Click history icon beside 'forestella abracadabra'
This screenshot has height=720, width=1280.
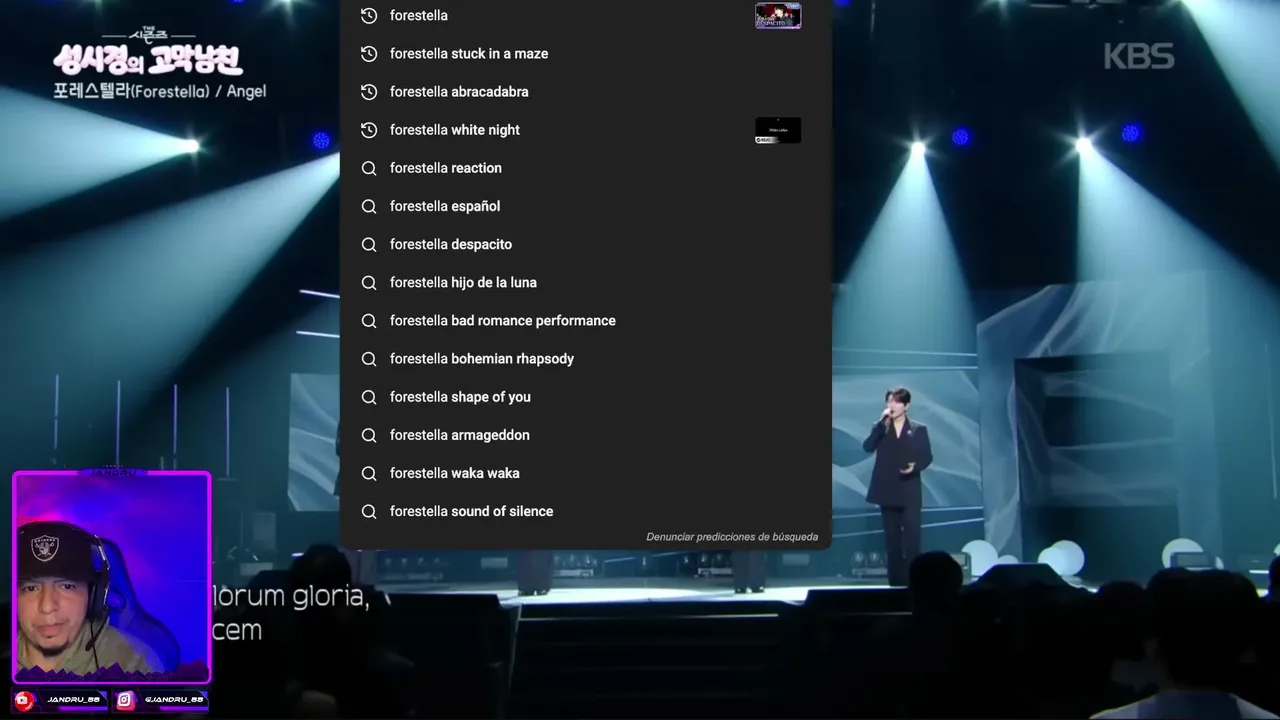369,92
